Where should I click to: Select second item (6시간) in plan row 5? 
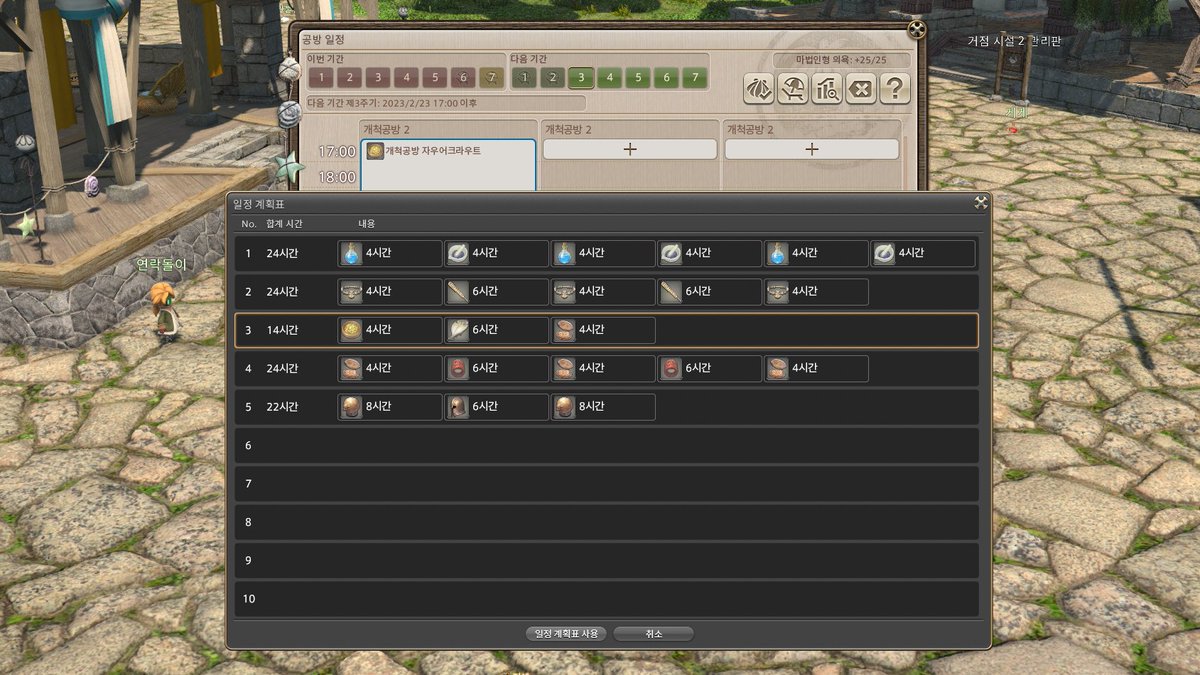tap(497, 407)
